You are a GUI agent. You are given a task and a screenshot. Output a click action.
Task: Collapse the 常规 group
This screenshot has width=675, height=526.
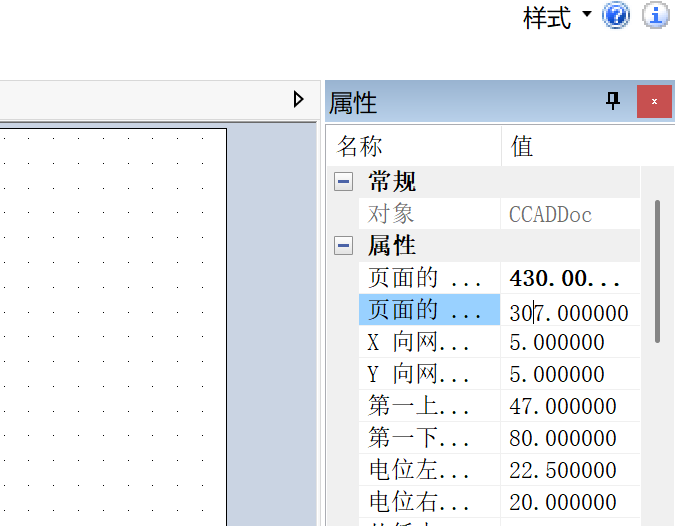click(343, 182)
